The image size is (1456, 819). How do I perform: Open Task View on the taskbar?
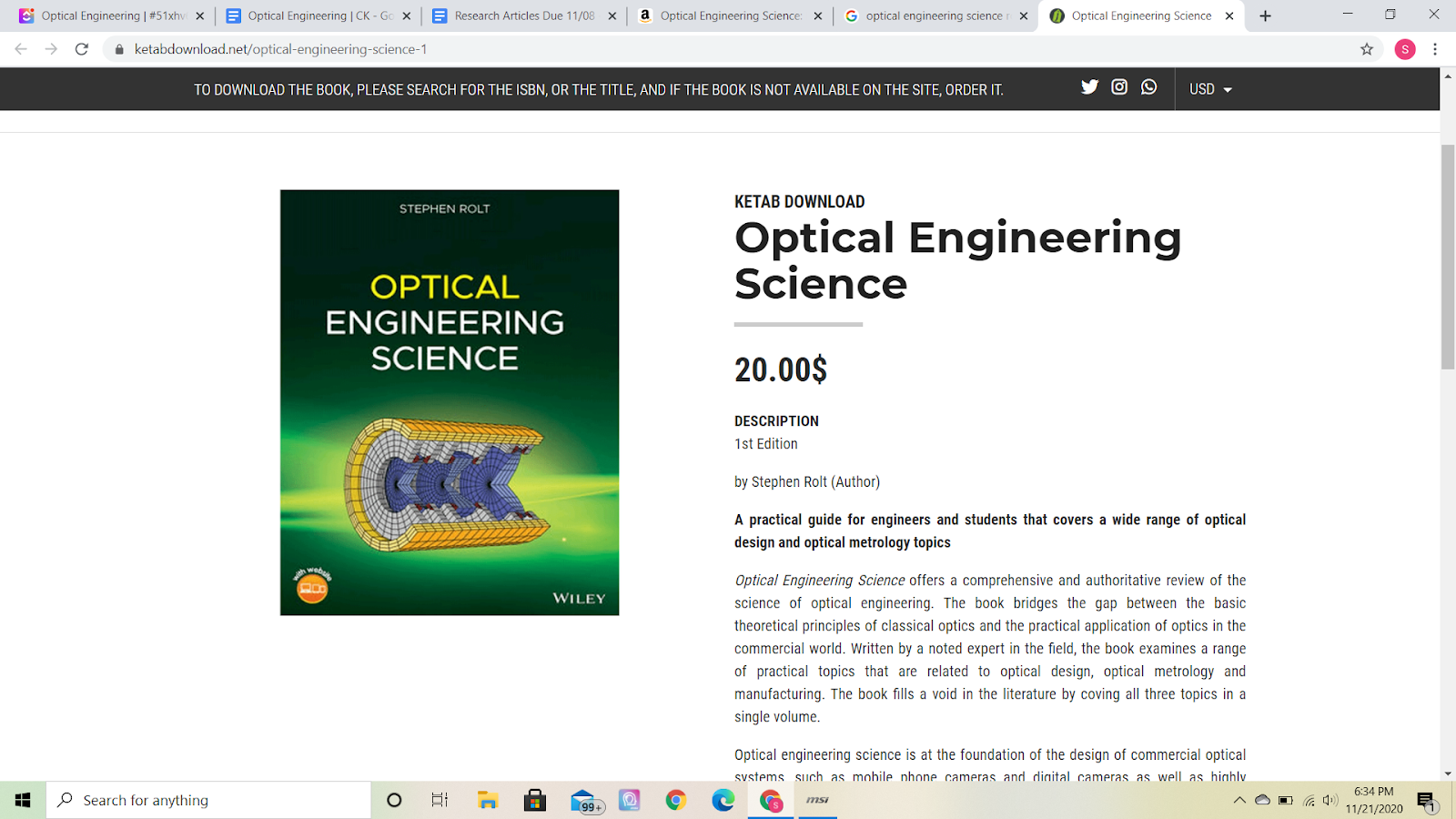pos(440,800)
